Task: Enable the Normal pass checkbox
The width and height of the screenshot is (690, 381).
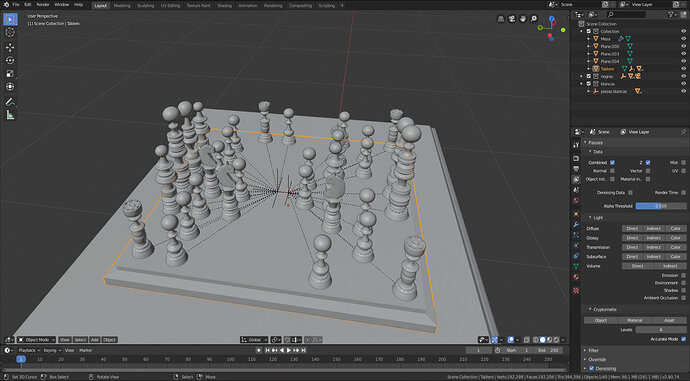Action: pyautogui.click(x=612, y=171)
